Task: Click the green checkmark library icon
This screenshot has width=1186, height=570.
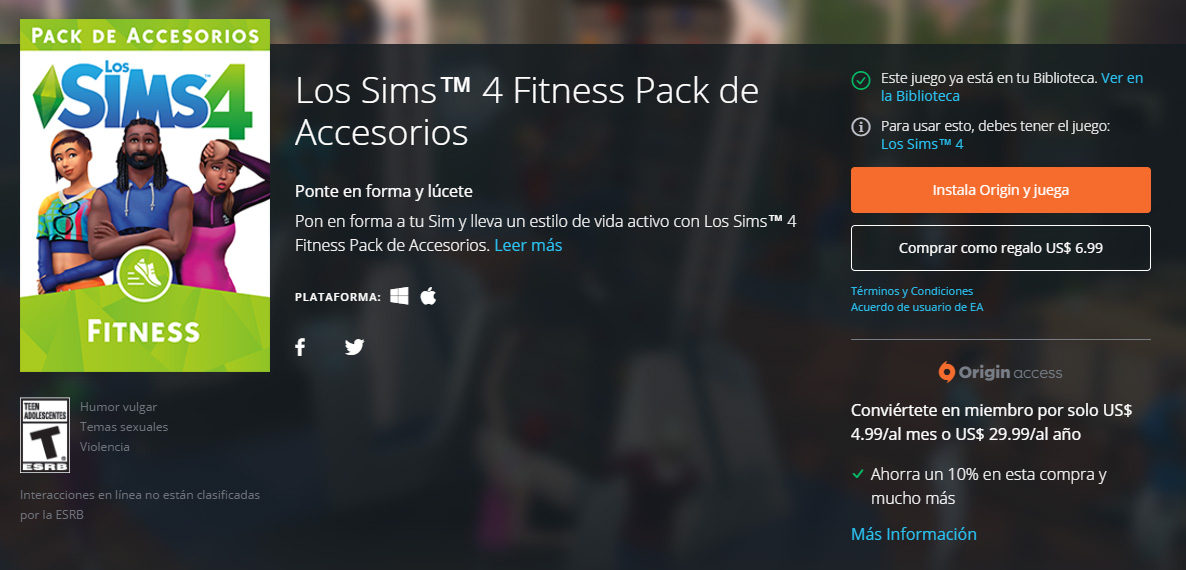Action: [861, 80]
